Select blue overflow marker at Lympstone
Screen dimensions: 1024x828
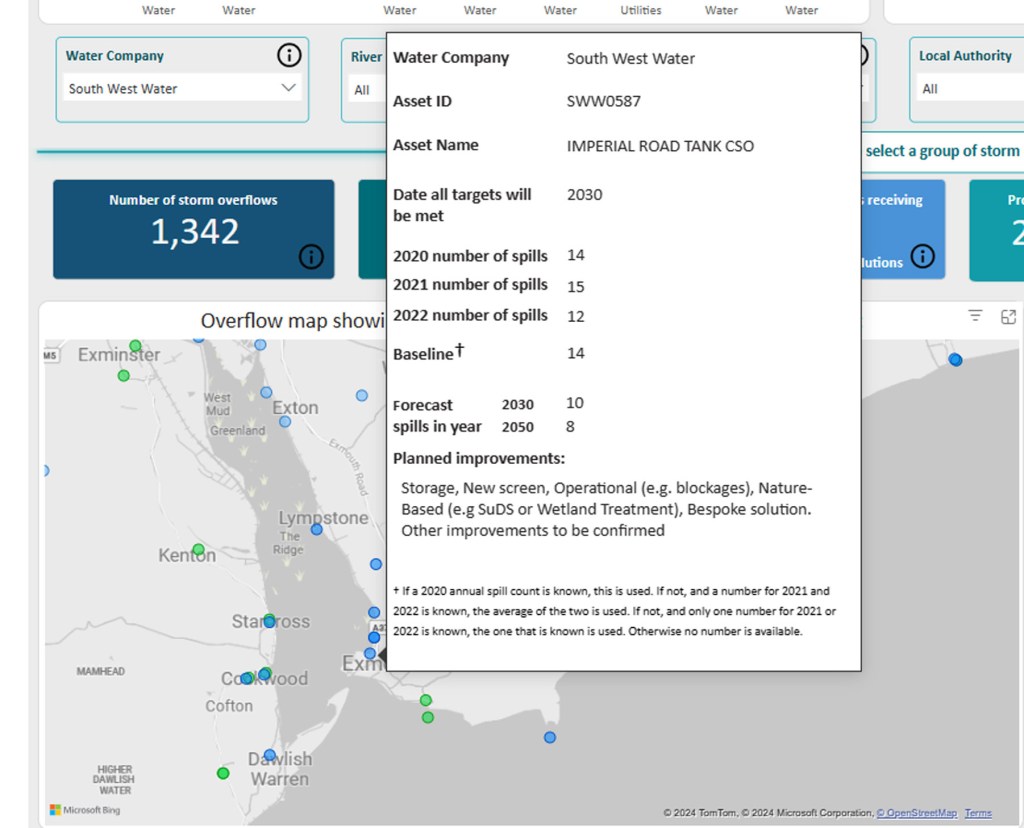317,529
